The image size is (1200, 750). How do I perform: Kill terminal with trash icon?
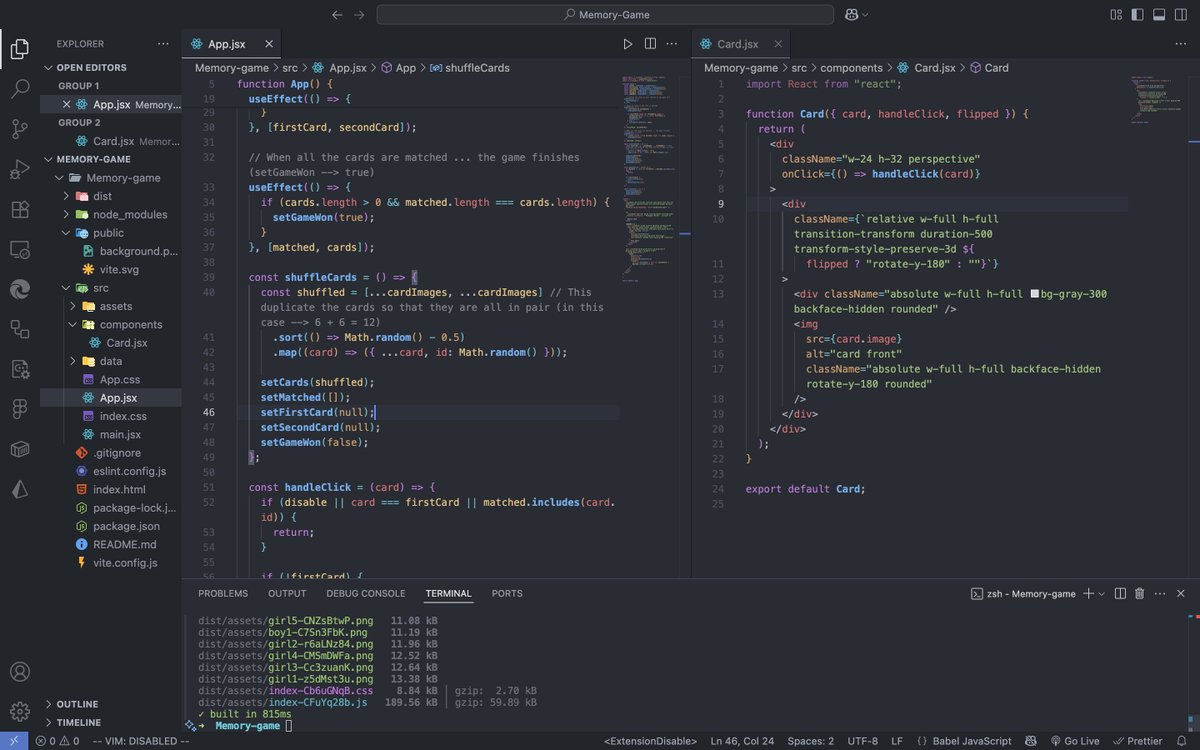point(1139,593)
